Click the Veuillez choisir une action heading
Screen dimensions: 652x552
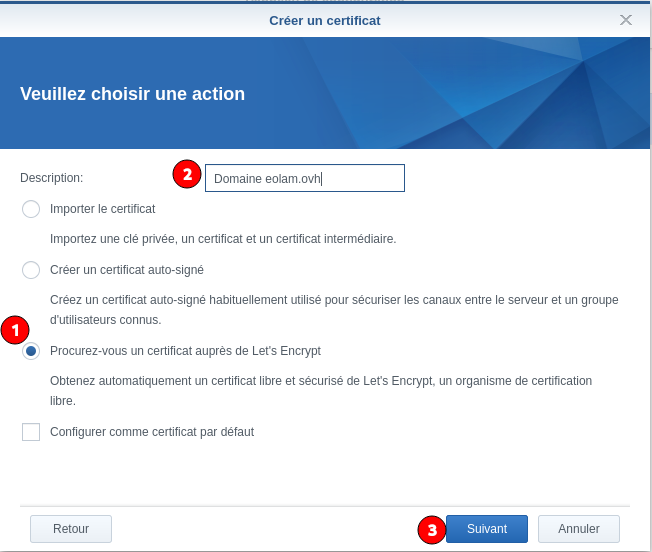point(132,94)
